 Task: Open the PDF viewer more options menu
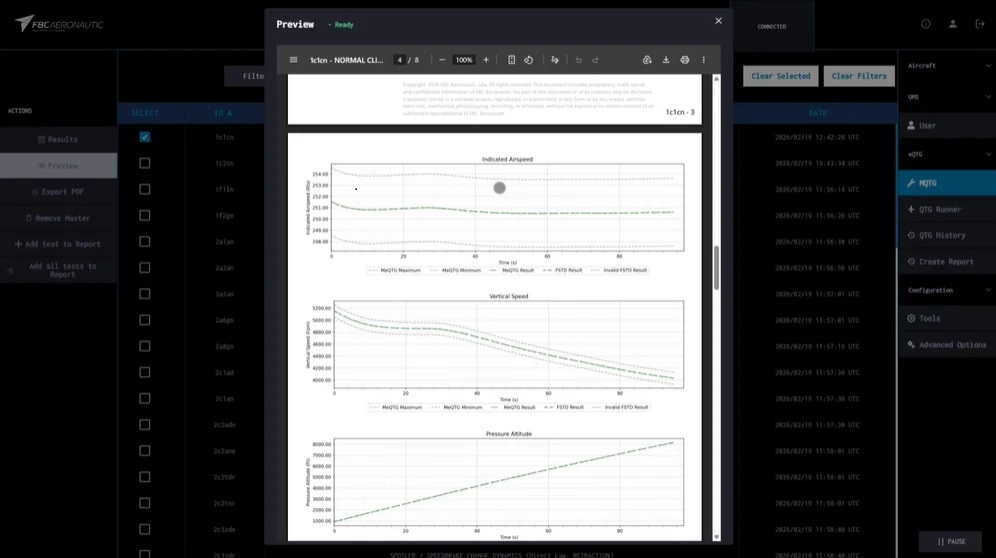coord(704,60)
